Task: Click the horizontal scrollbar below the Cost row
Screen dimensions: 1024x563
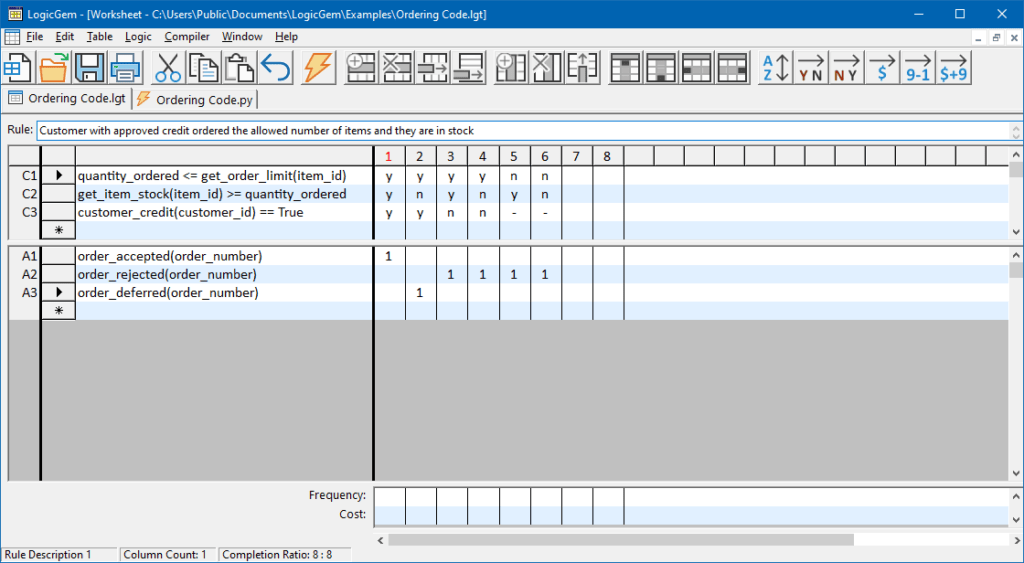Action: (620, 539)
